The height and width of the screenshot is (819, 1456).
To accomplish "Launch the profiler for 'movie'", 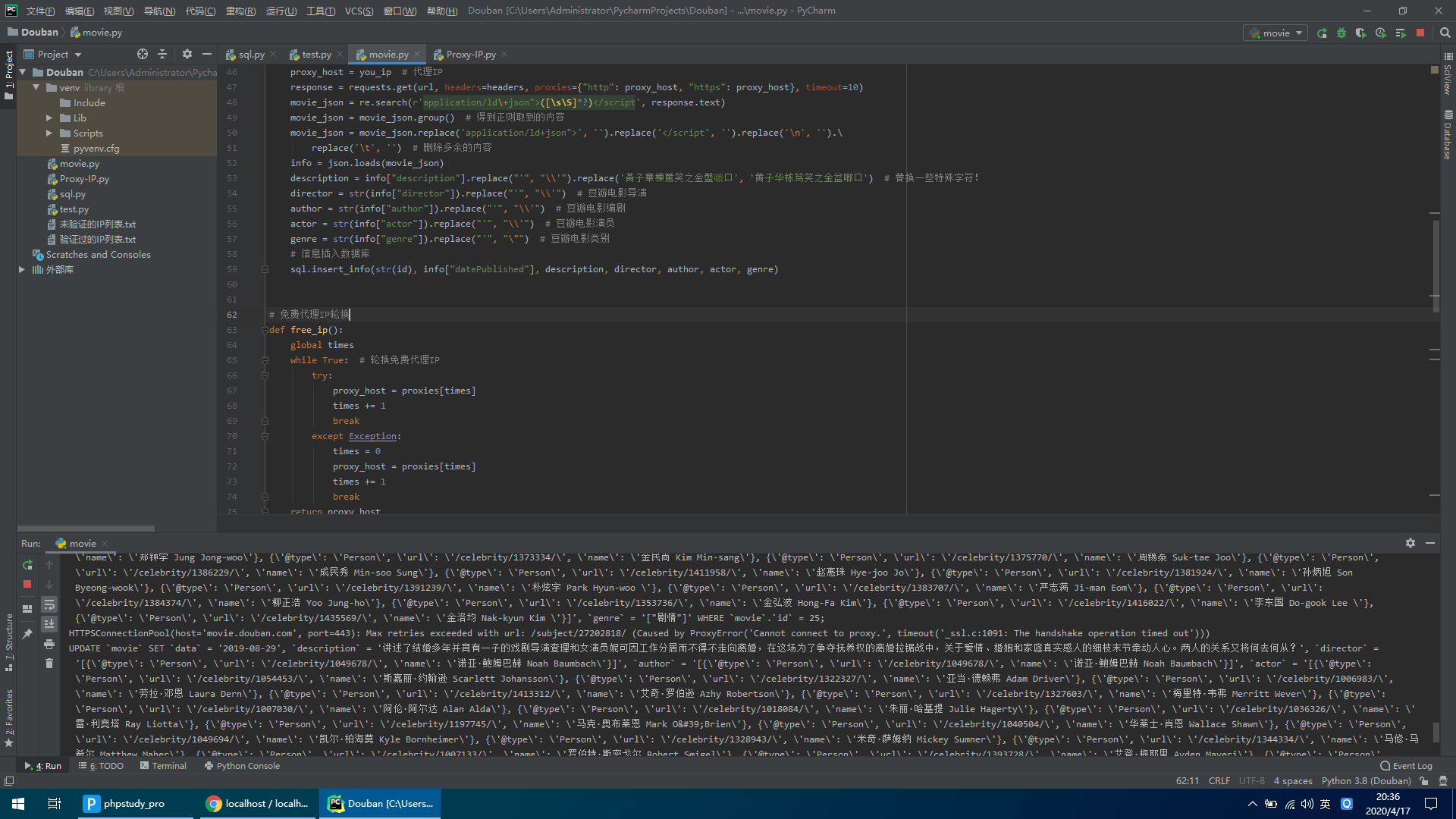I will click(1381, 33).
